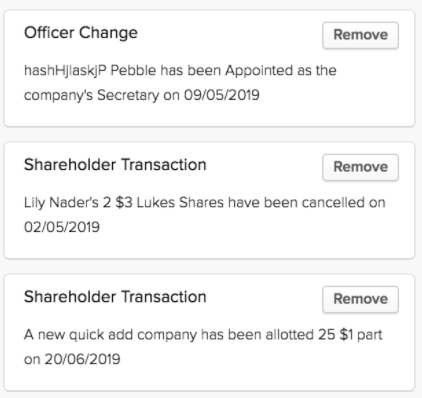Click the "company's" word in officer card
Viewport: 422px width, 398px height.
58,96
